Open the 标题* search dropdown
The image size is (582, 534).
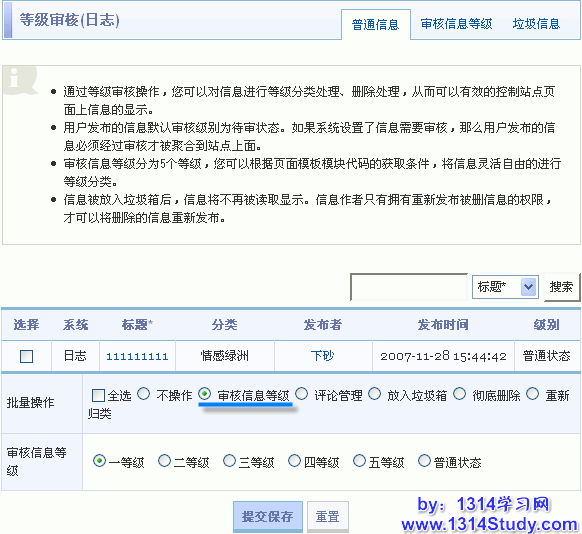pyautogui.click(x=505, y=287)
